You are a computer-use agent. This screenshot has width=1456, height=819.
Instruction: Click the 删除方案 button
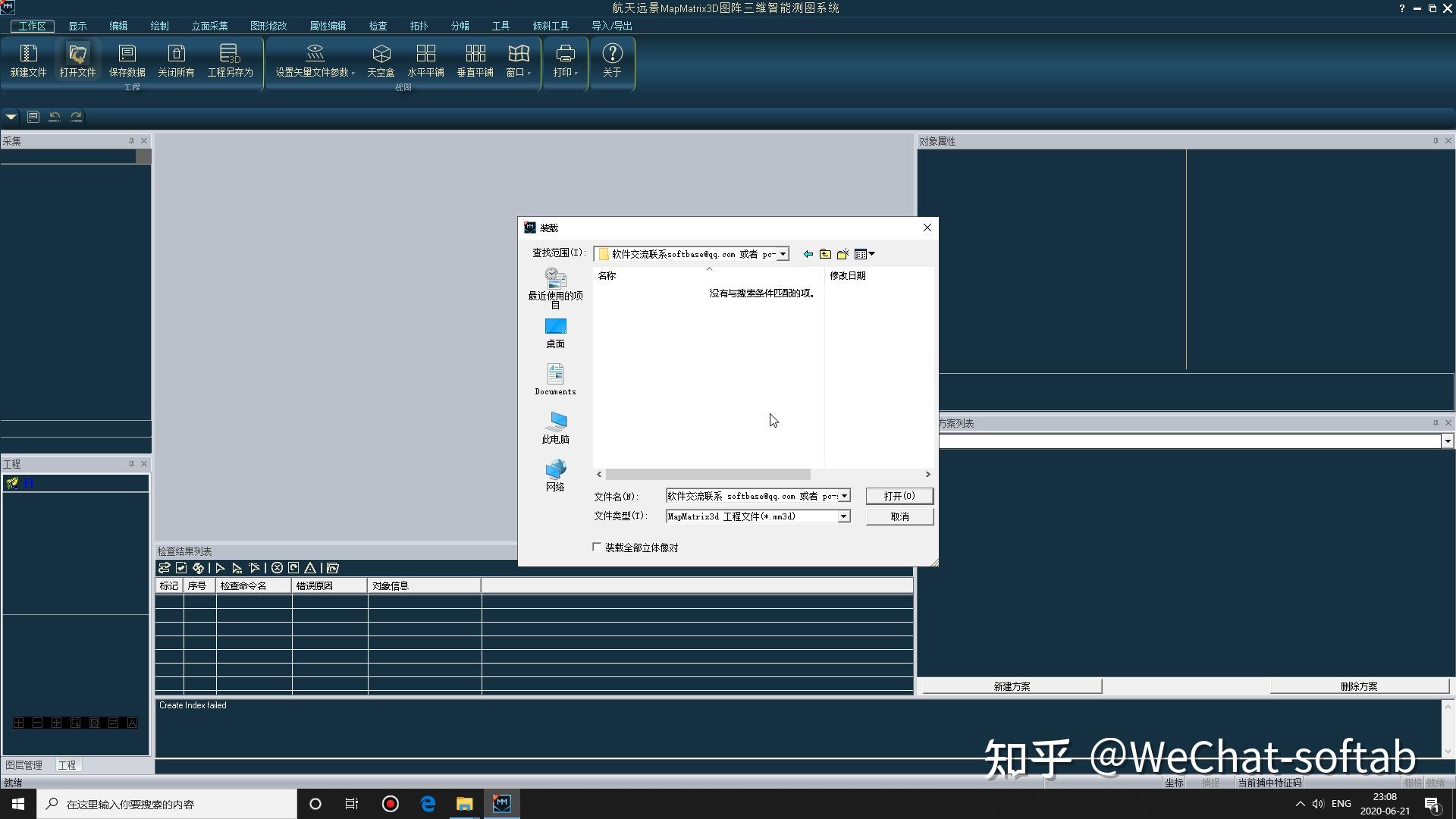1358,686
